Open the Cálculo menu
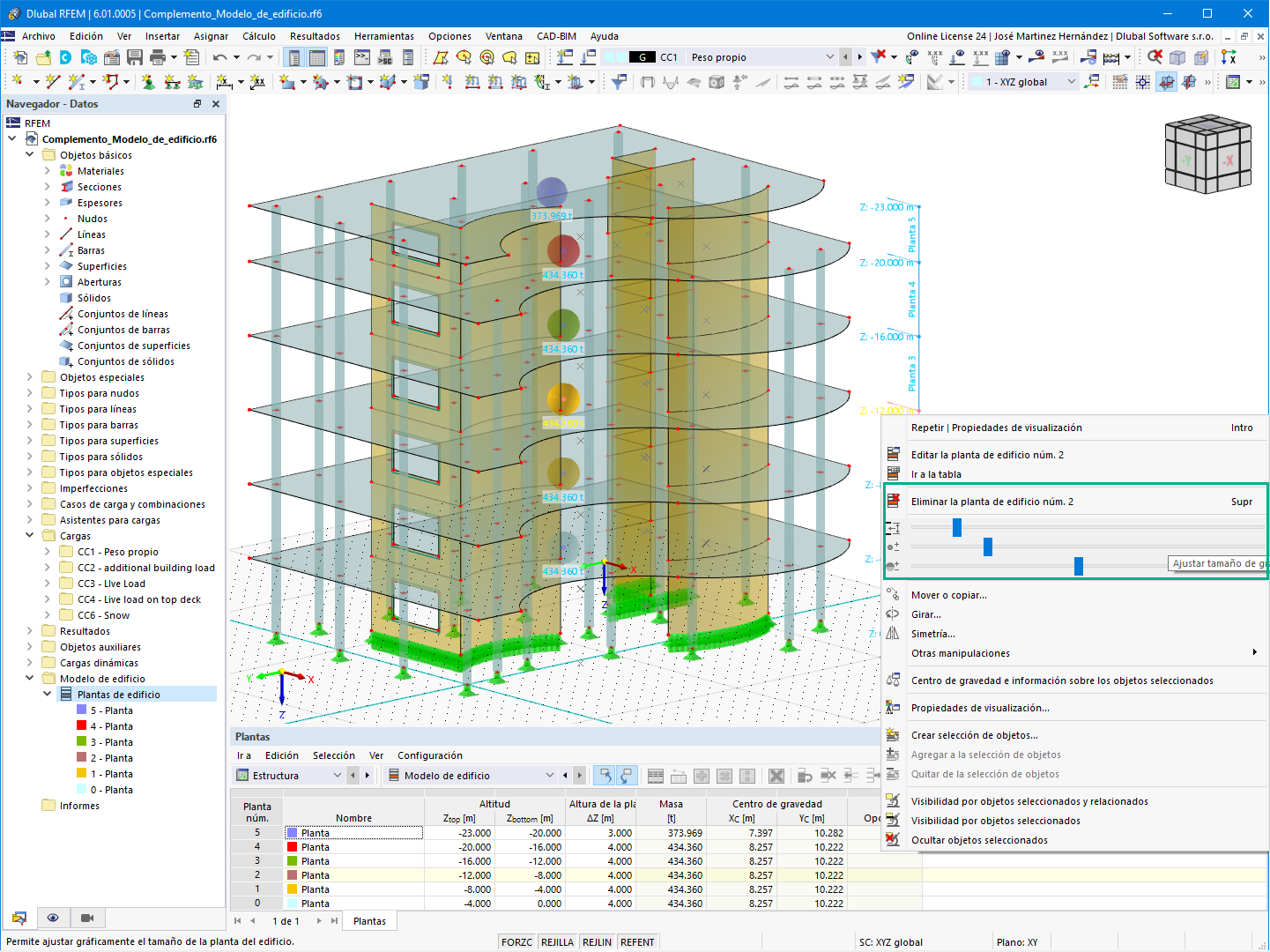1270x952 pixels. tap(259, 36)
